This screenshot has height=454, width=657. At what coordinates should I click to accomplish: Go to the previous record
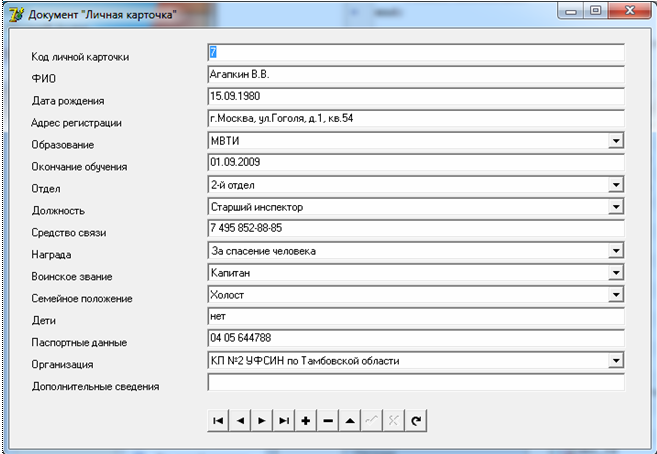pos(239,421)
